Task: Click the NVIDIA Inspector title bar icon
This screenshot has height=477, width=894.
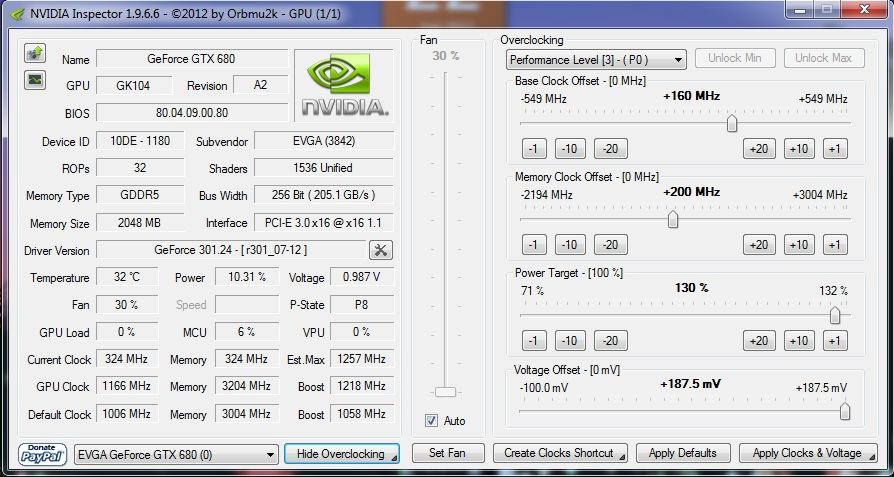Action: [x=17, y=13]
